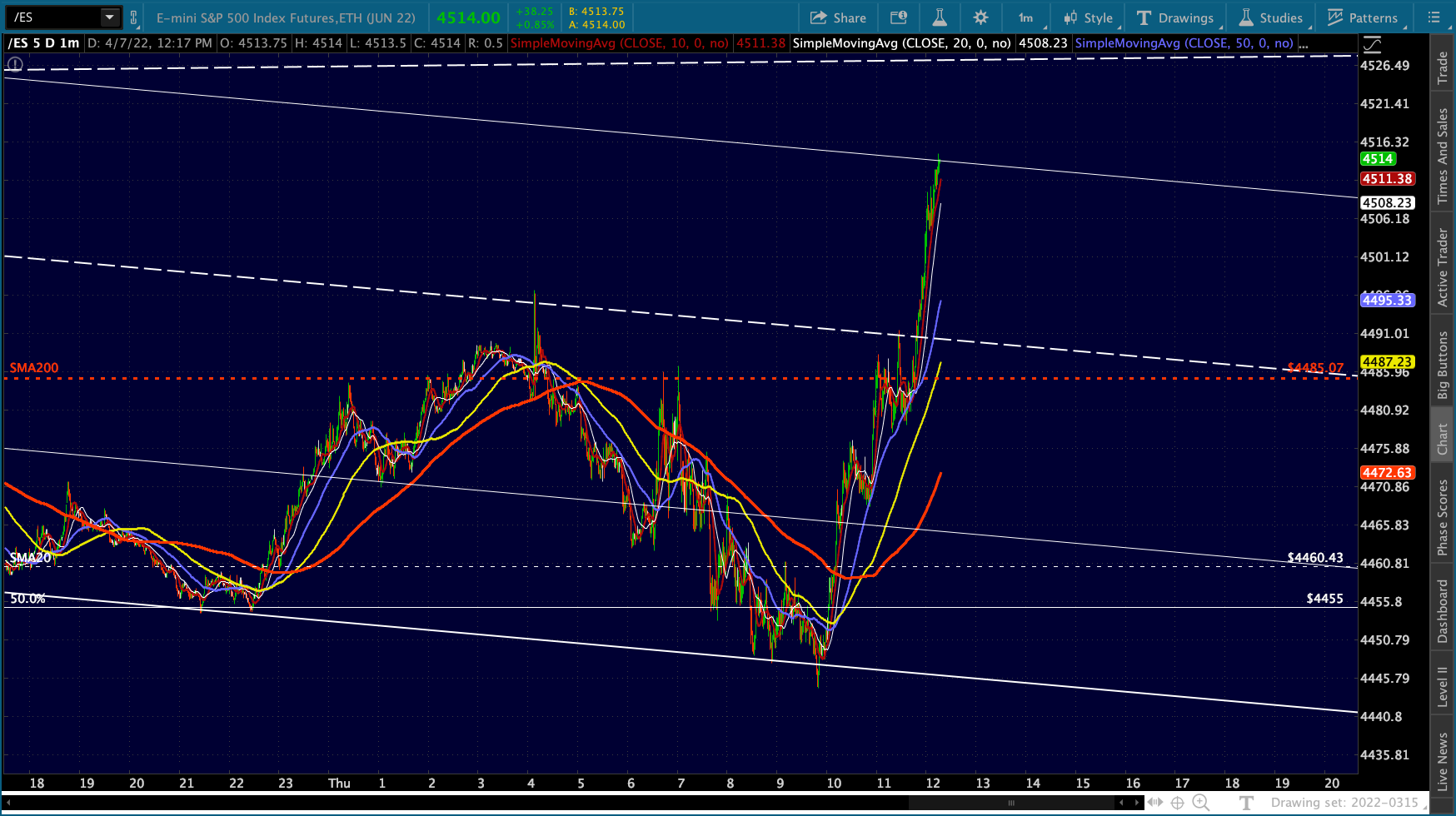This screenshot has width=1456, height=816.
Task: Click the Drawings text tool icon
Action: click(x=1144, y=17)
